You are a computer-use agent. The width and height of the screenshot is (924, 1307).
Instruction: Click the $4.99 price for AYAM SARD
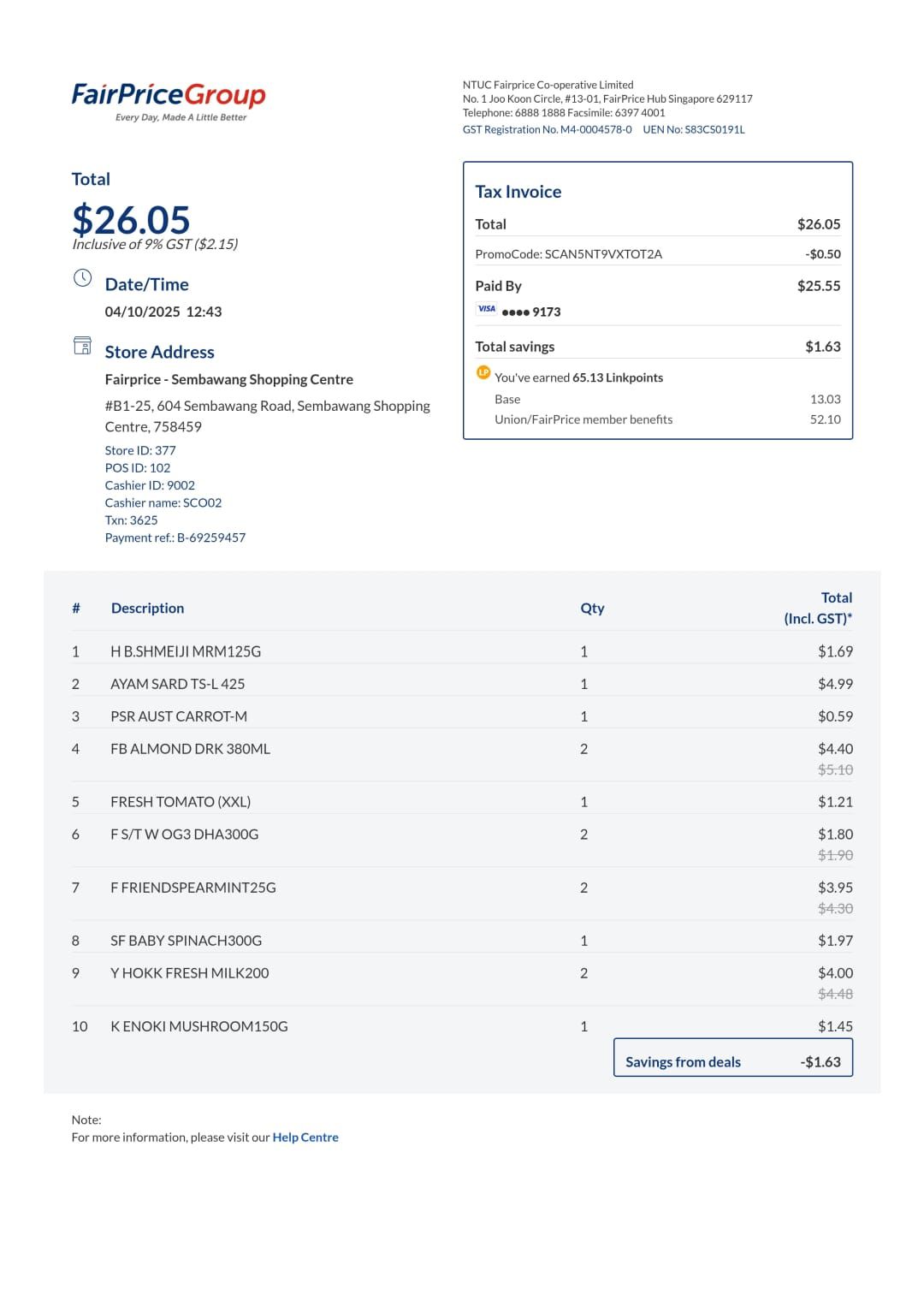click(835, 684)
